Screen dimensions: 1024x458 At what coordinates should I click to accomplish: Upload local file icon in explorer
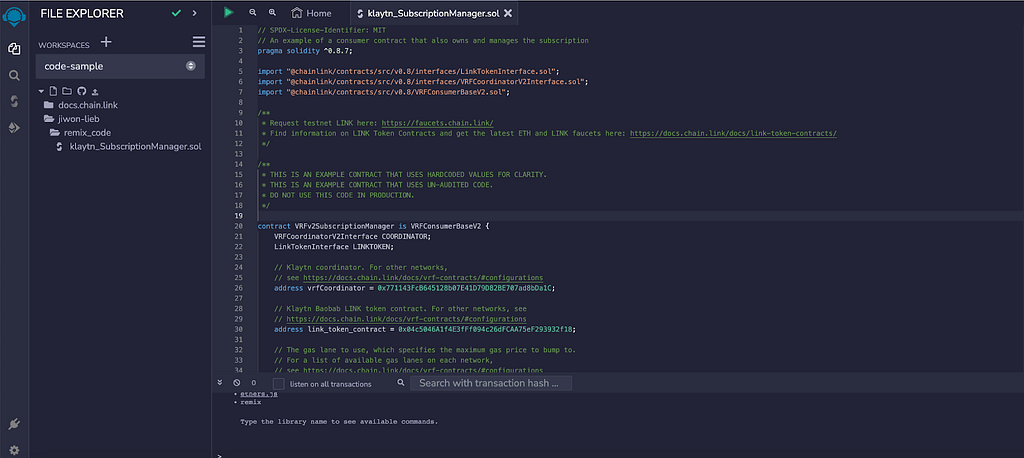(95, 91)
